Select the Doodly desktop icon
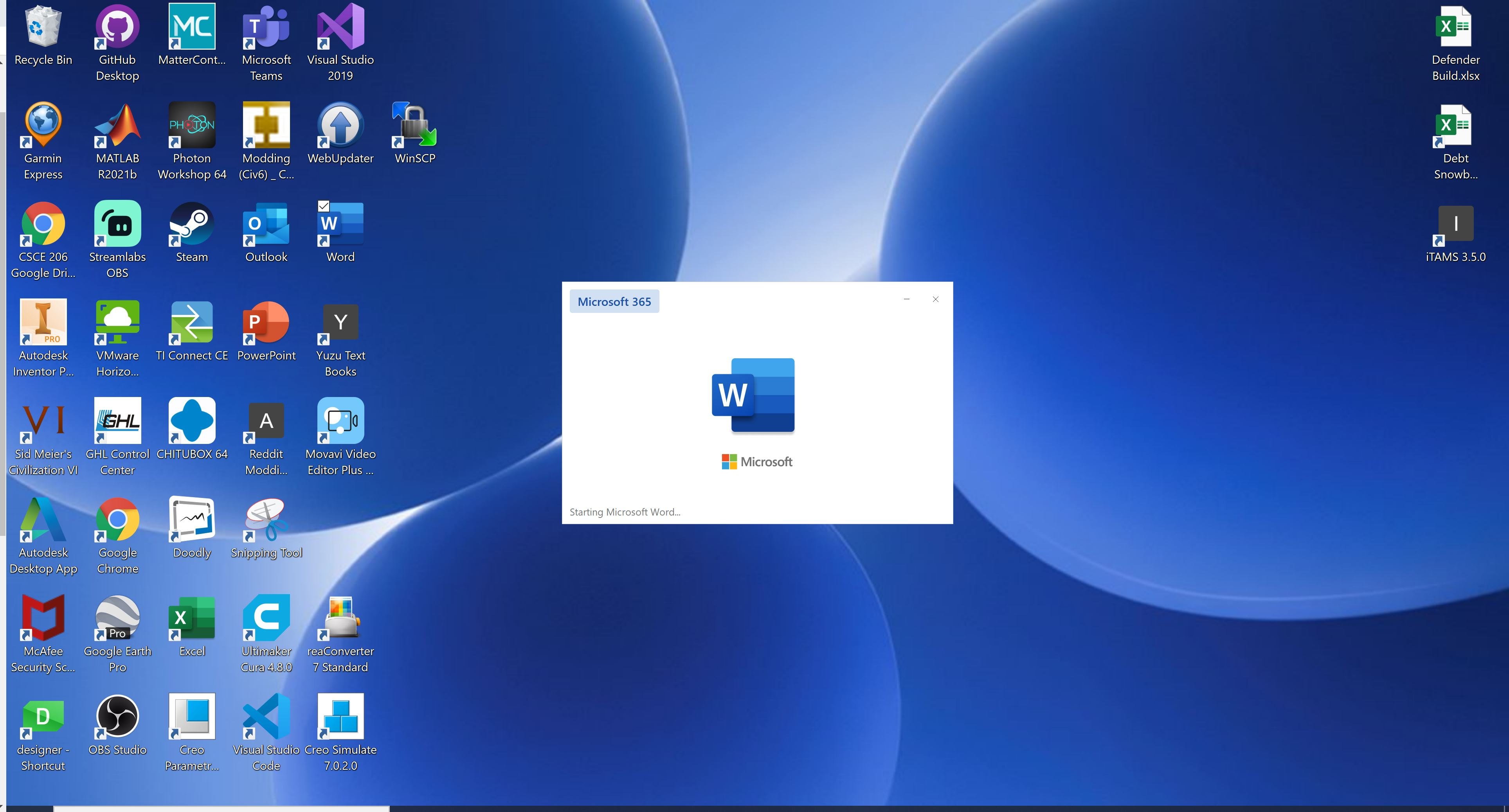Viewport: 1509px width, 812px height. click(x=191, y=519)
